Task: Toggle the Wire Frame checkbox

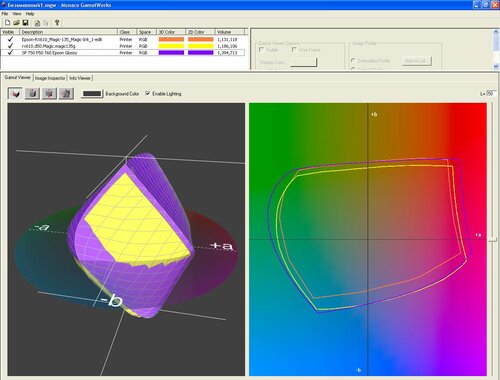Action: click(x=294, y=50)
